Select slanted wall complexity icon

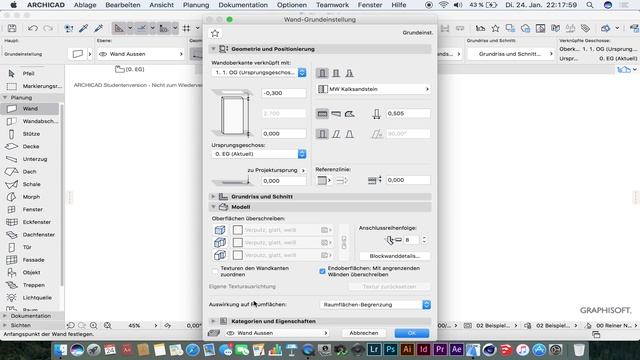tap(336, 134)
